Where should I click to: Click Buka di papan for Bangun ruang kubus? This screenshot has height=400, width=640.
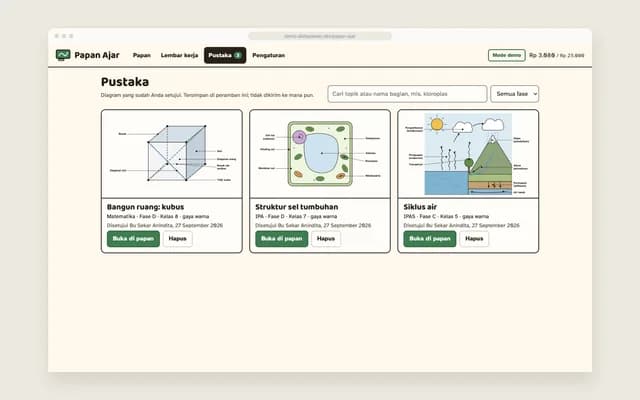pyautogui.click(x=133, y=239)
